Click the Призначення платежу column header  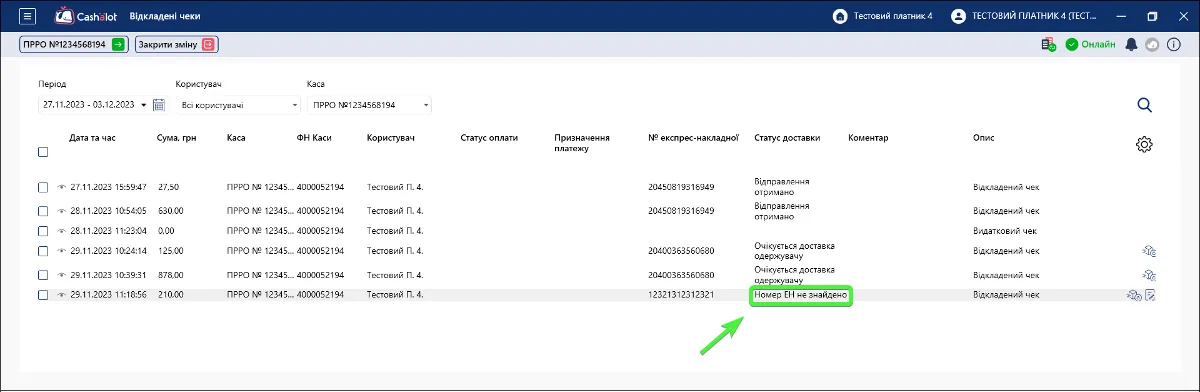581,143
